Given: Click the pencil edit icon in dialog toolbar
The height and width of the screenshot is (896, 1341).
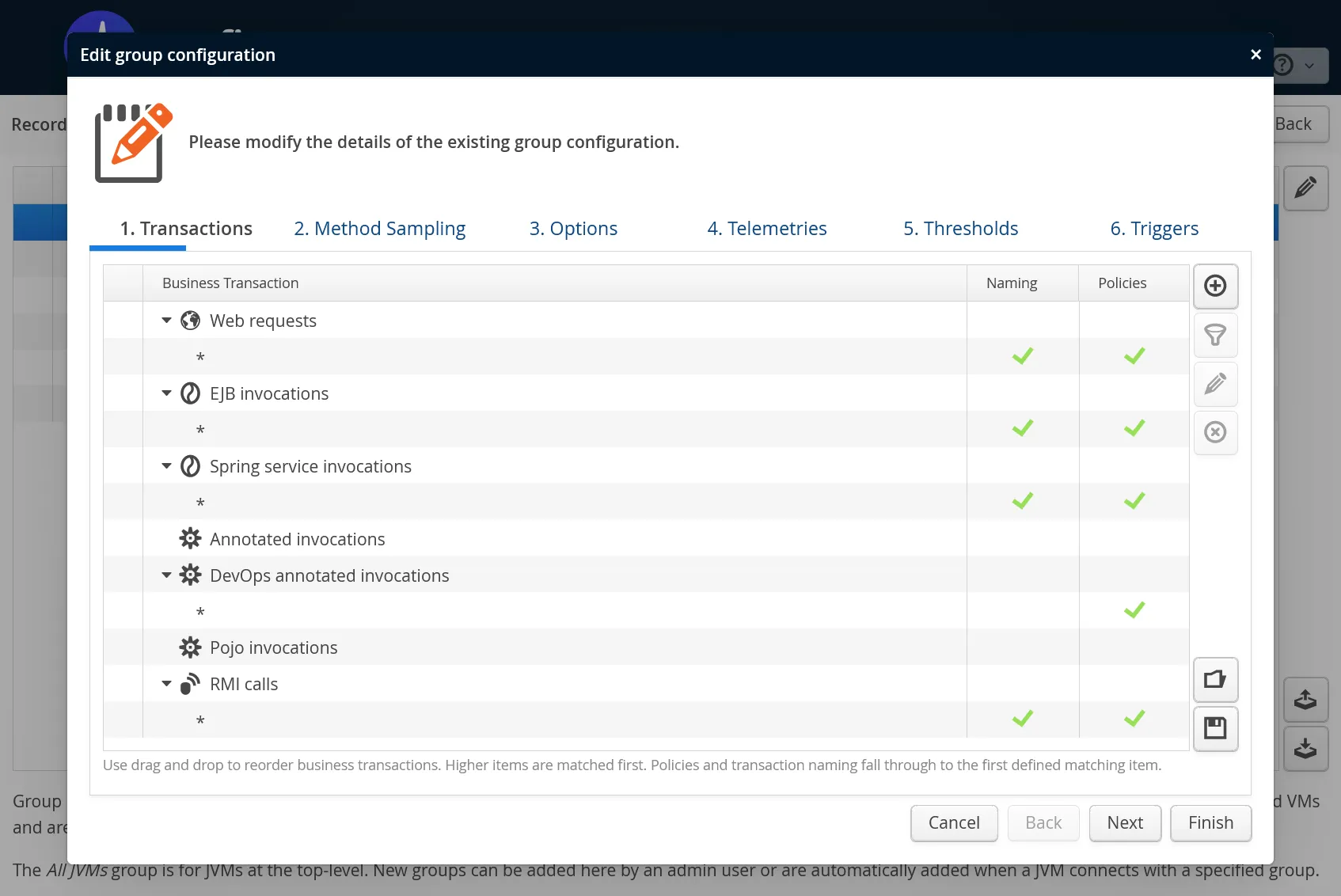Looking at the screenshot, I should [1215, 384].
